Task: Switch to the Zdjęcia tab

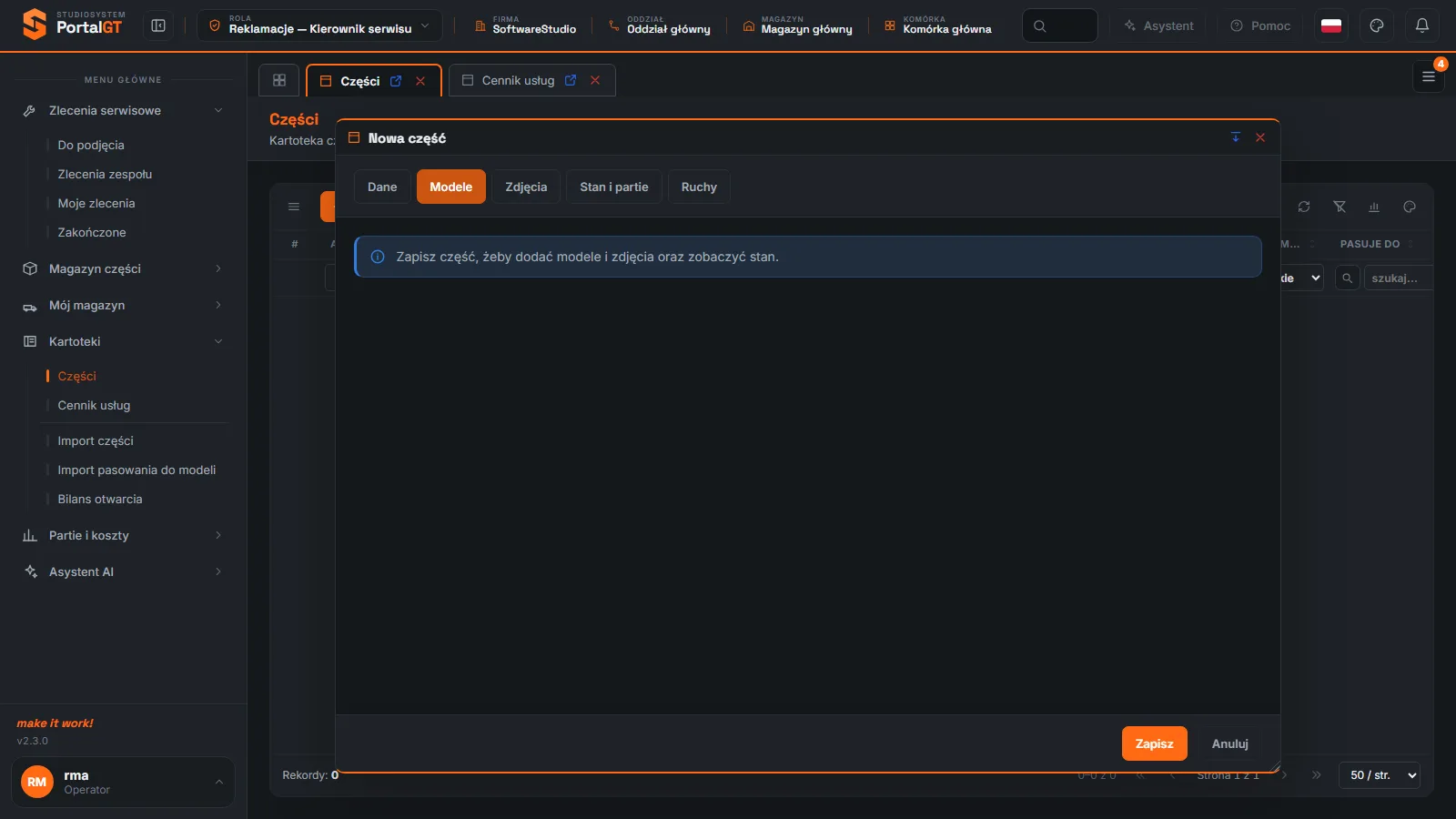Action: click(x=526, y=187)
